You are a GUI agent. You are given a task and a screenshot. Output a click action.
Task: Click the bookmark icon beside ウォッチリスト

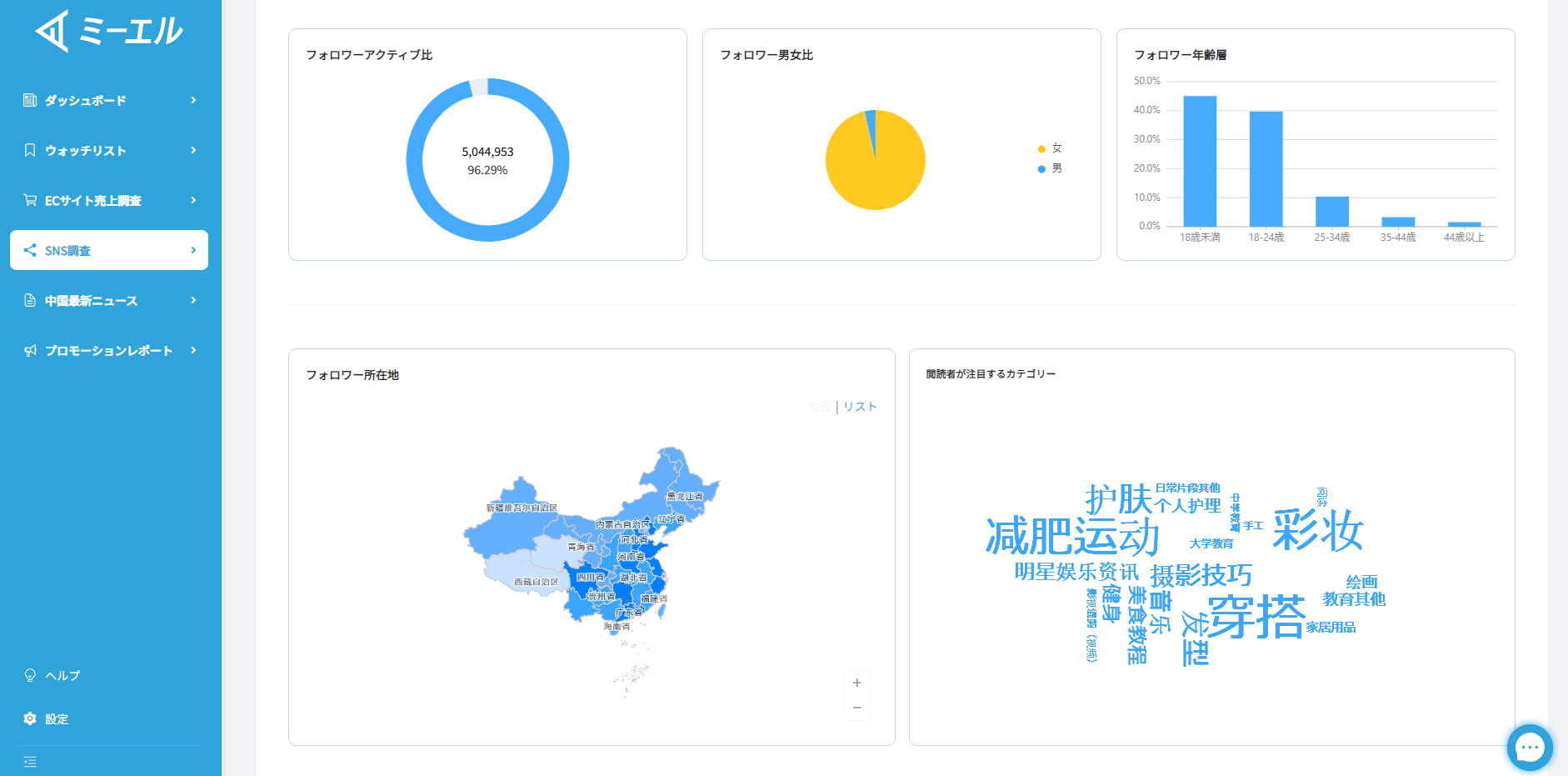pyautogui.click(x=30, y=150)
